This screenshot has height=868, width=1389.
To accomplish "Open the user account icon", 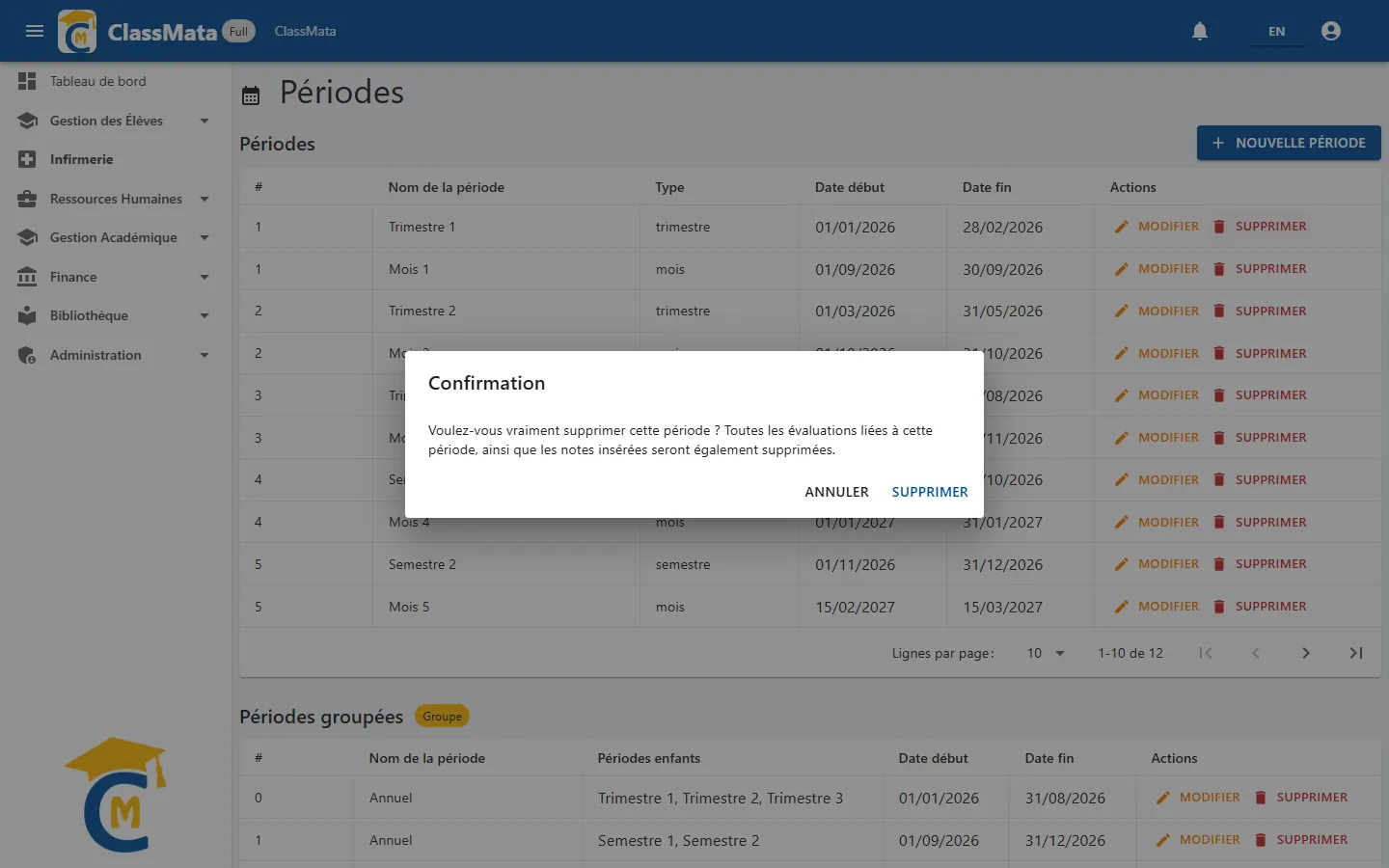I will [1331, 31].
